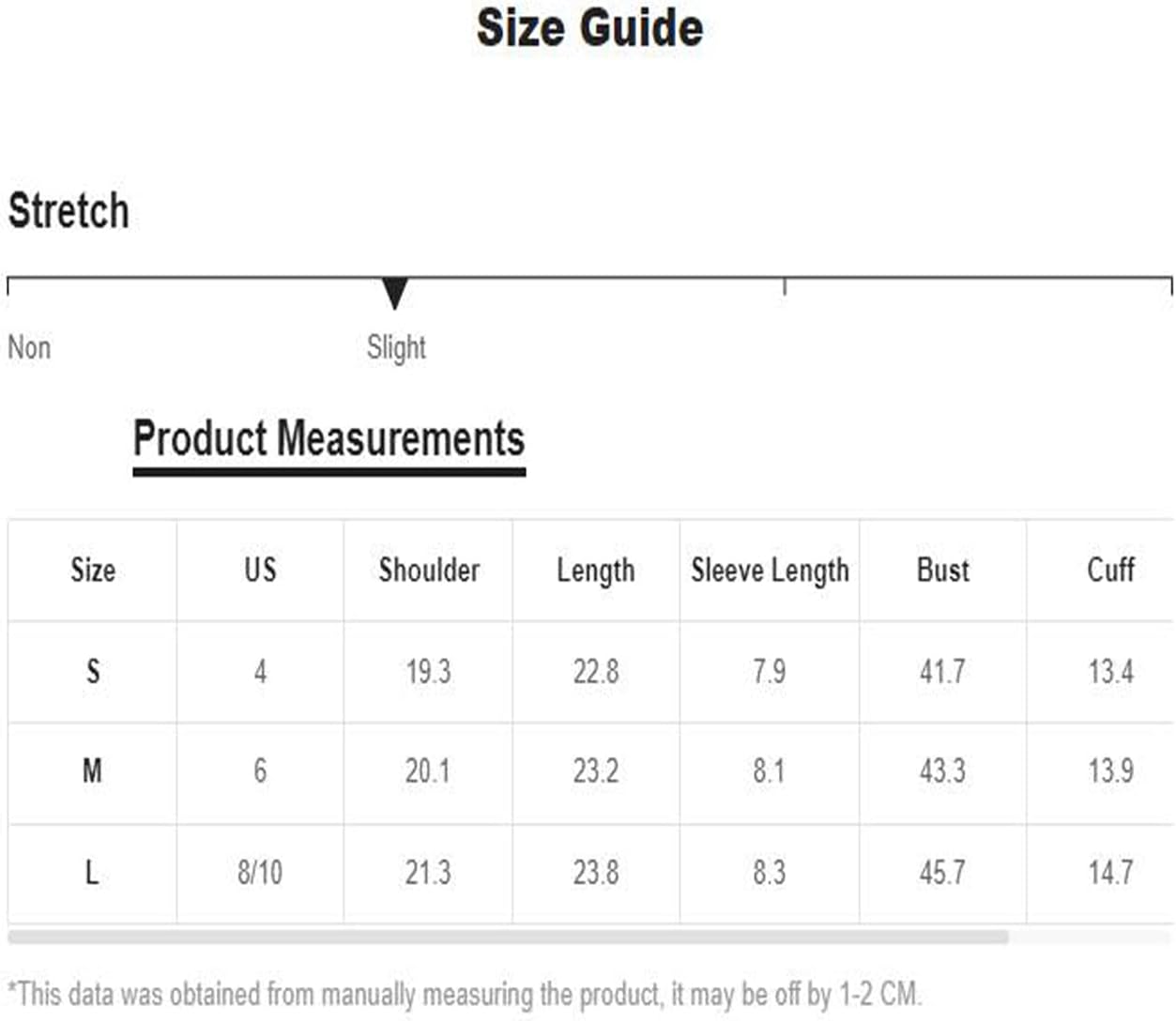1176x1021 pixels.
Task: Click the Cuff column header
Action: pos(1110,570)
